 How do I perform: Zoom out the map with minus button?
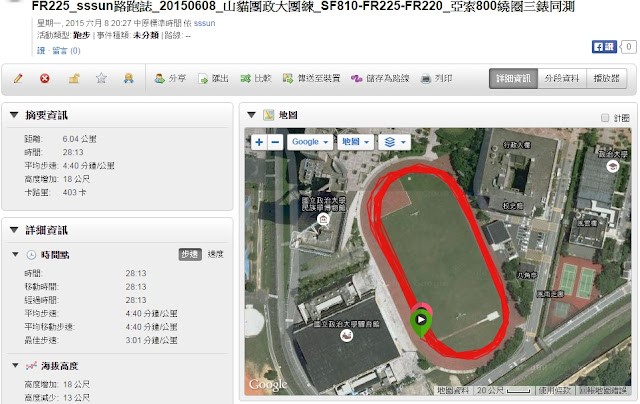[x=276, y=142]
